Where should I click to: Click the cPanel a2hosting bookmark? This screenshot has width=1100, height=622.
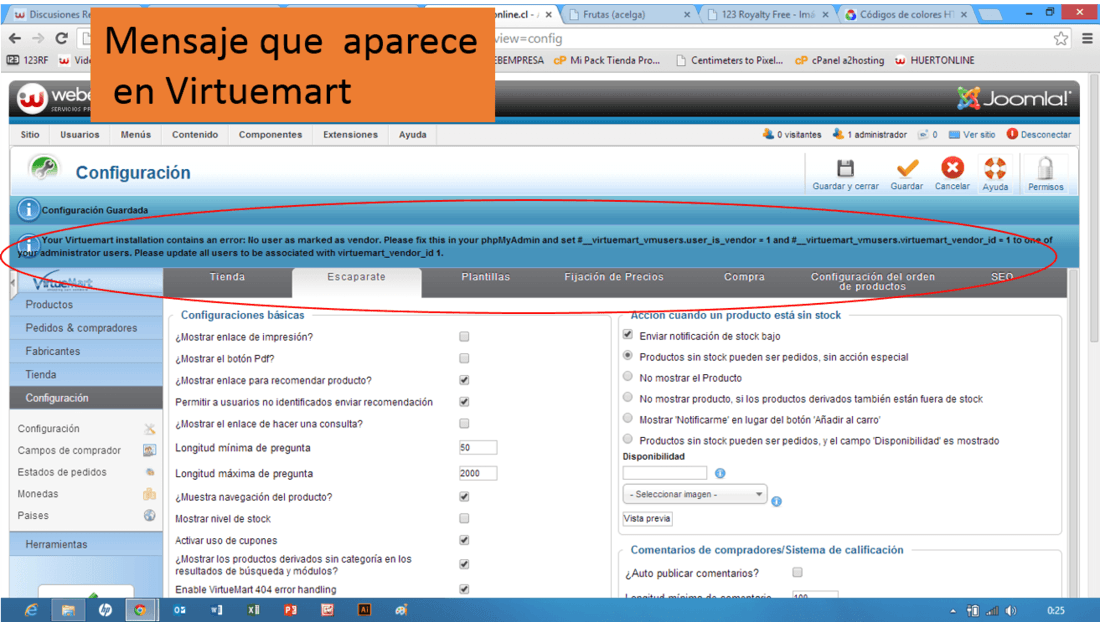click(x=839, y=60)
